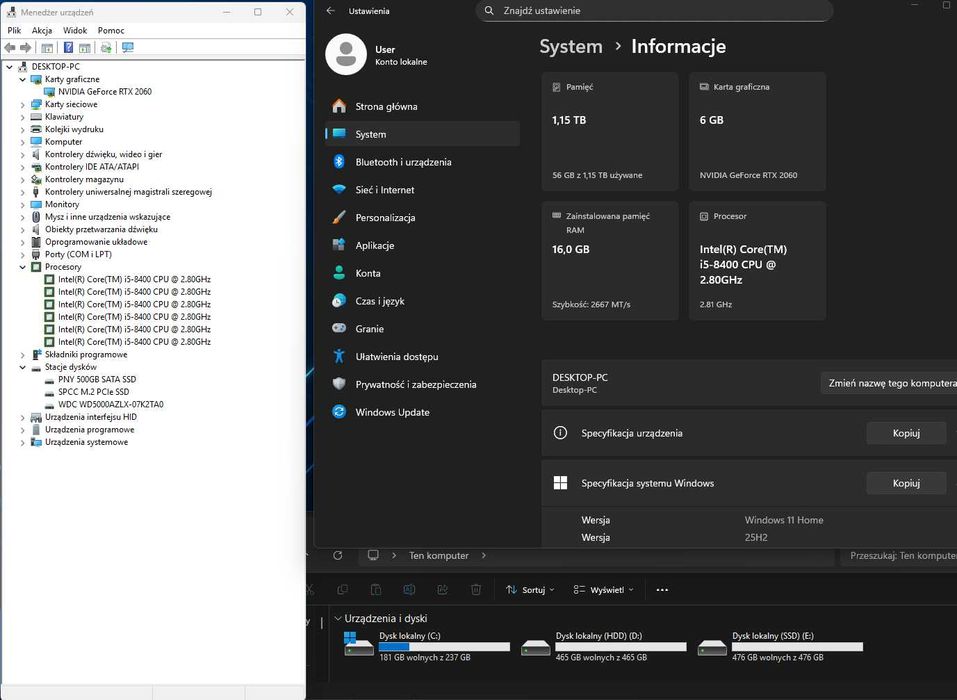
Task: Click the Explorer refresh icon
Action: point(338,555)
